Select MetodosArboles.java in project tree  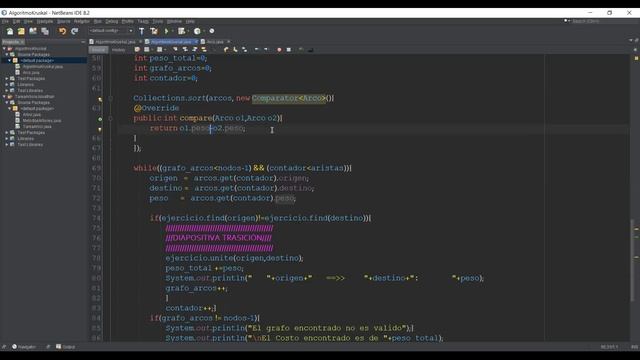[x=42, y=120]
